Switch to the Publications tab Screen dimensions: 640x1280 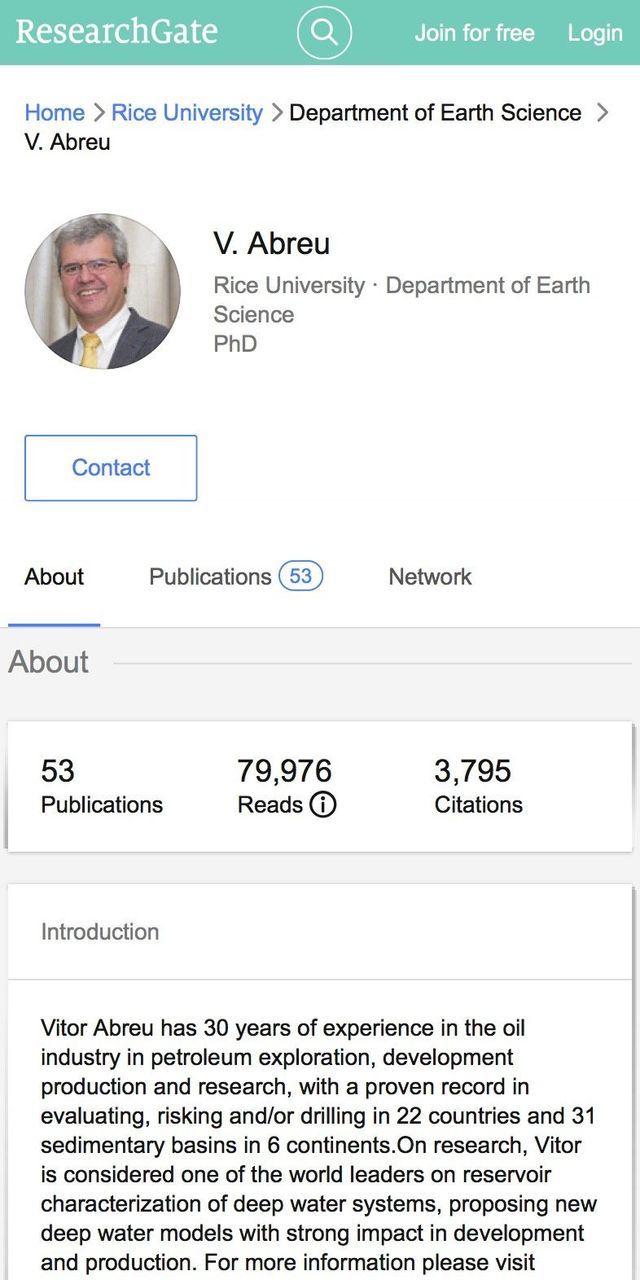[x=210, y=577]
